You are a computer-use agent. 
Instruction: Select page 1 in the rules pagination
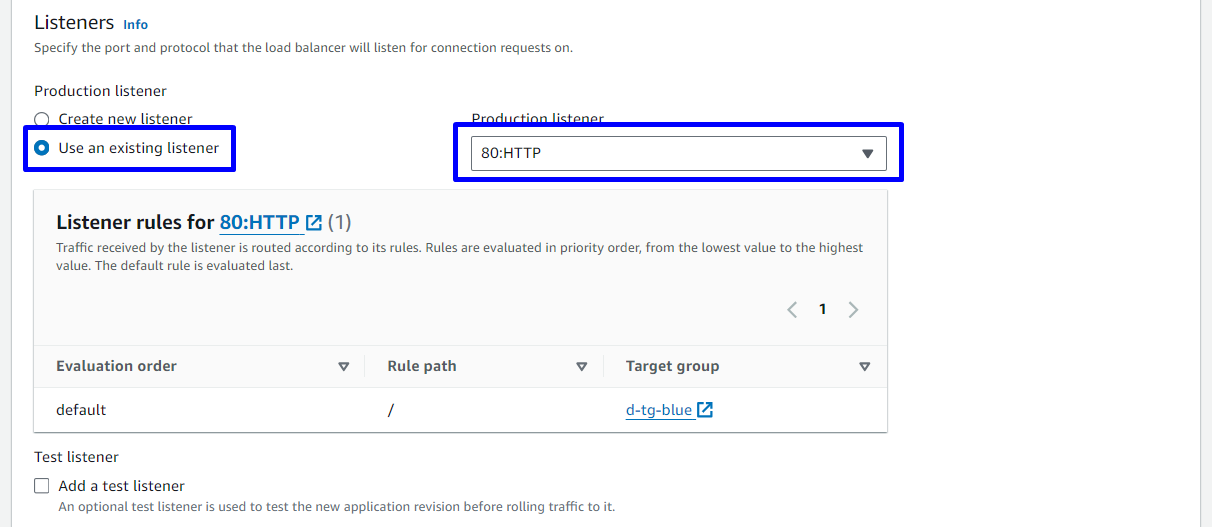[822, 309]
